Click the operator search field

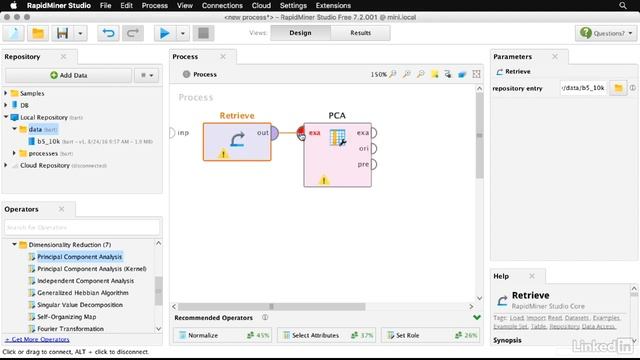pyautogui.click(x=82, y=227)
